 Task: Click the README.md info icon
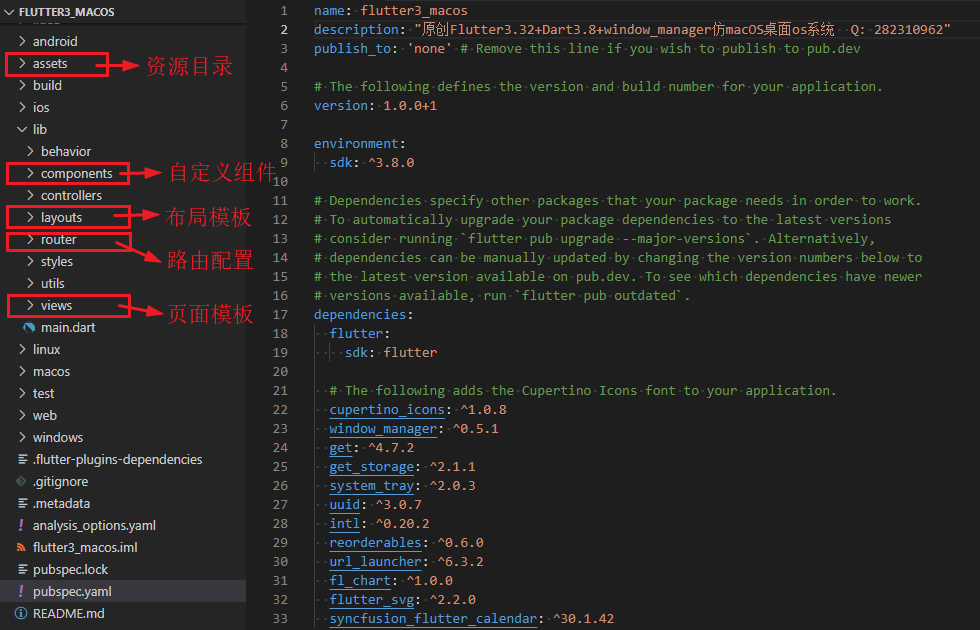tap(21, 613)
